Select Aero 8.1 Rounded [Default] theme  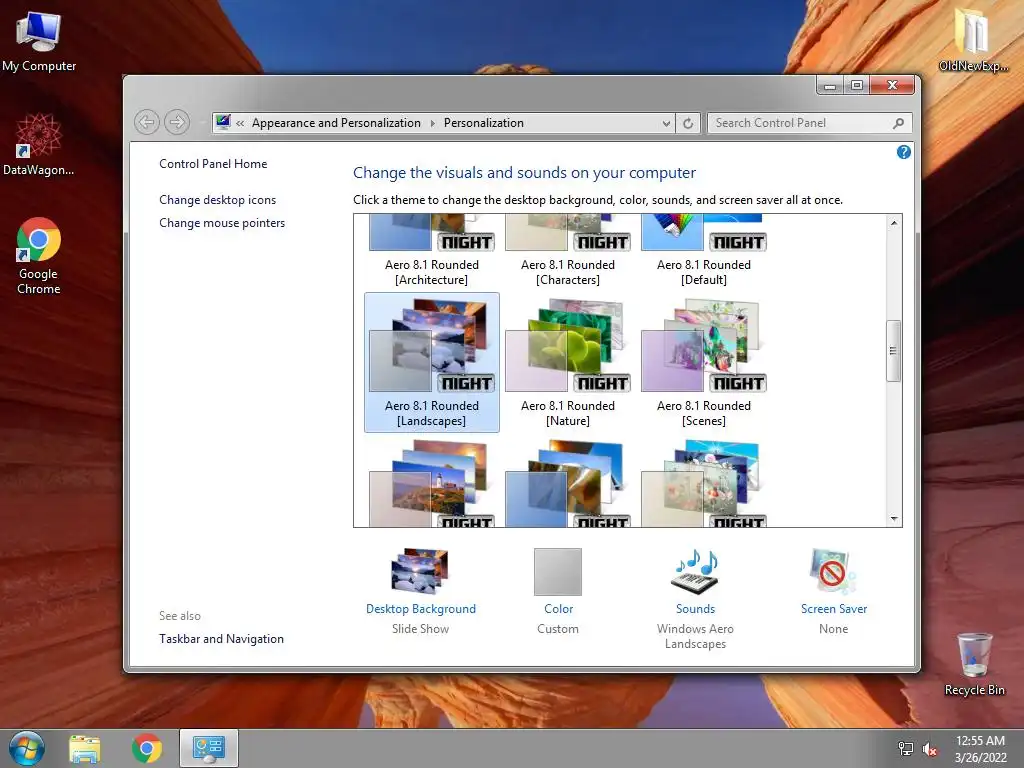click(x=703, y=251)
